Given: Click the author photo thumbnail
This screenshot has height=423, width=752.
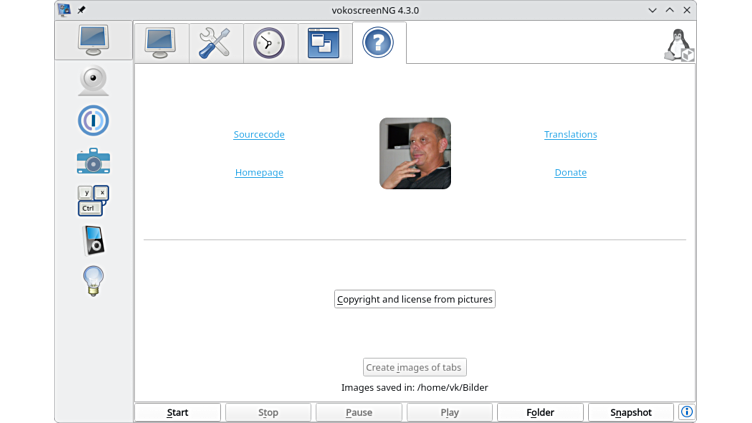Looking at the screenshot, I should click(415, 153).
